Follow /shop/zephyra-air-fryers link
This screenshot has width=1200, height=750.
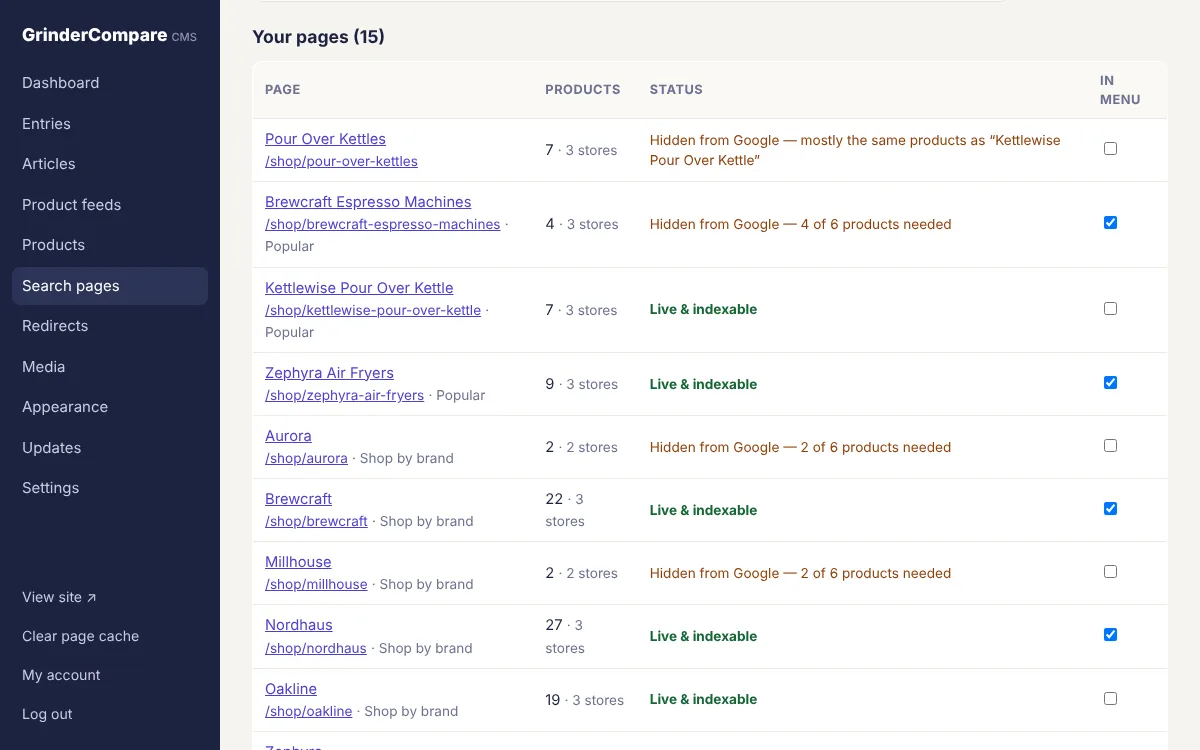[x=344, y=395]
